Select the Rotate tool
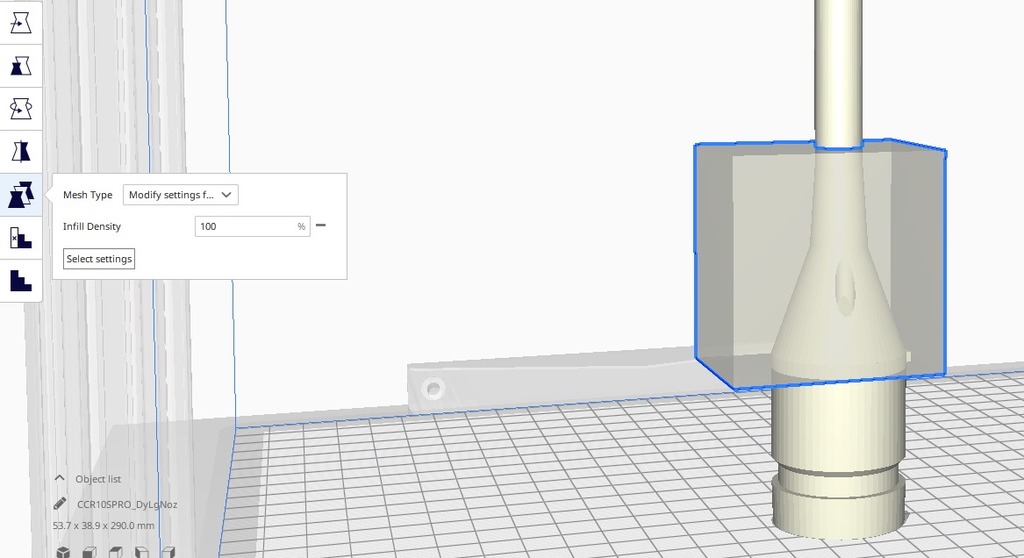1024x558 pixels. [x=21, y=108]
